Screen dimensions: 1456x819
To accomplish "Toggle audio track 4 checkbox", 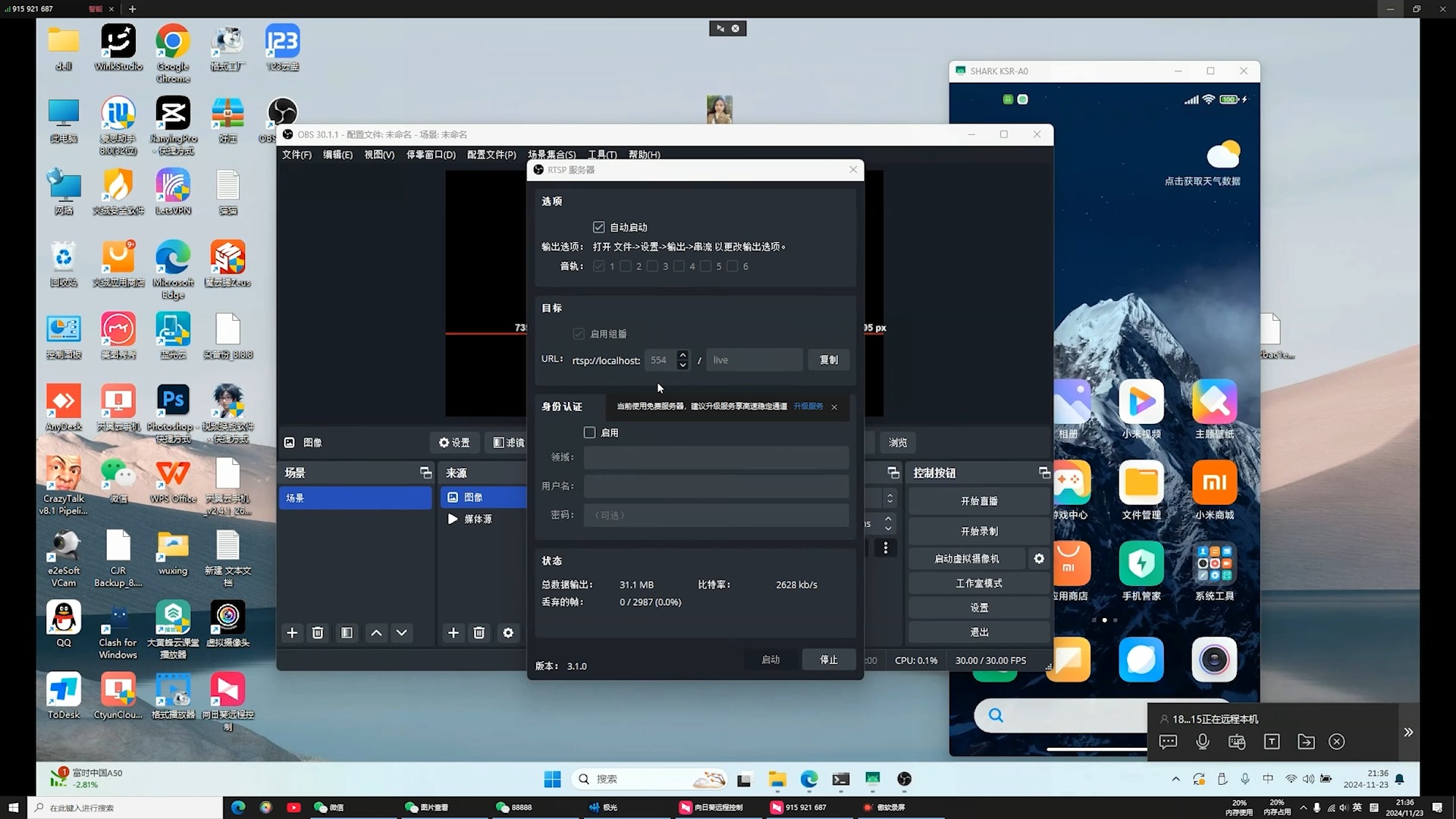I will click(x=679, y=266).
